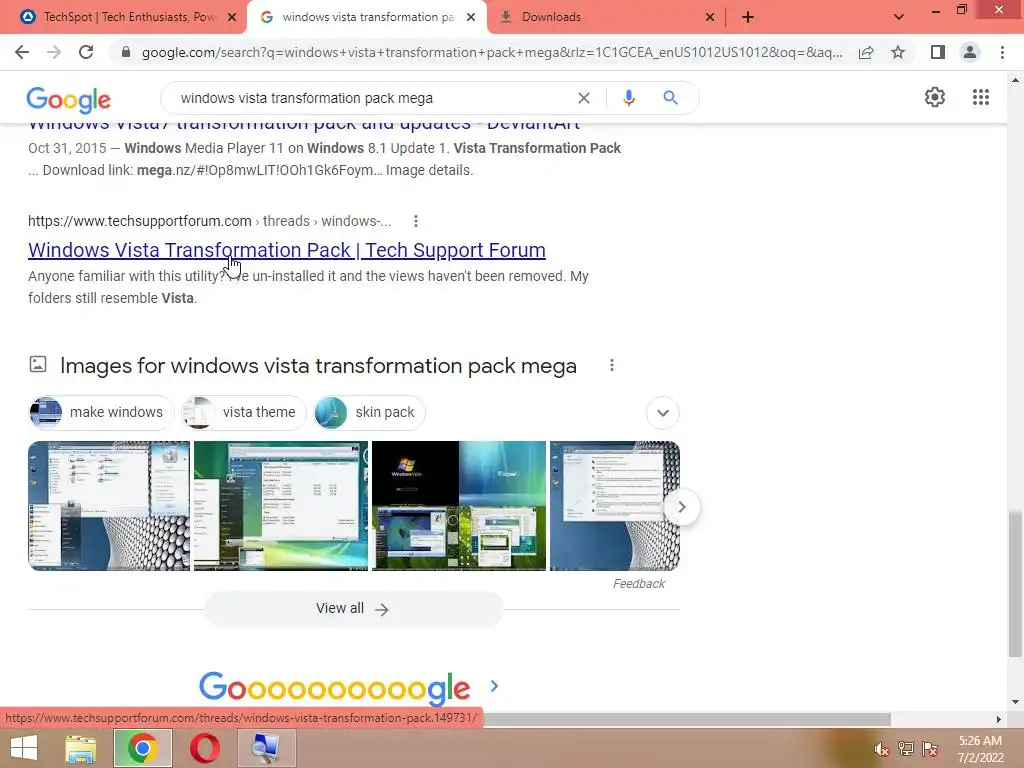Screen dimensions: 1024x768
Task: Filter images by make windows
Action: 101,413
